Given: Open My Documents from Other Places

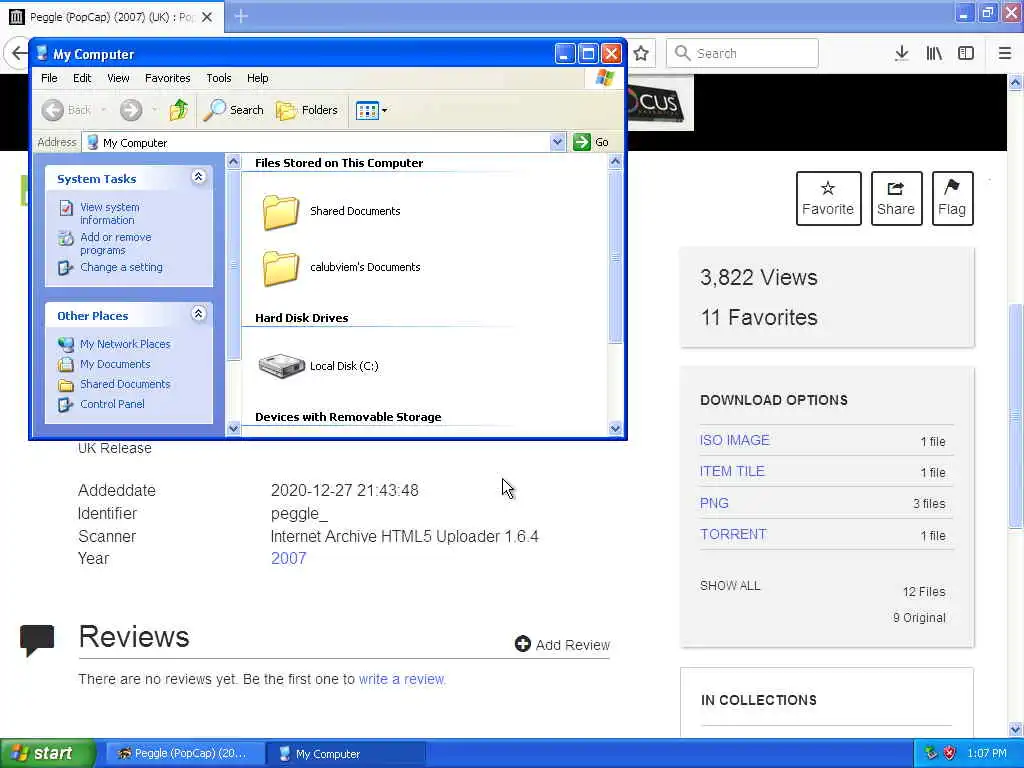Looking at the screenshot, I should click(x=115, y=364).
